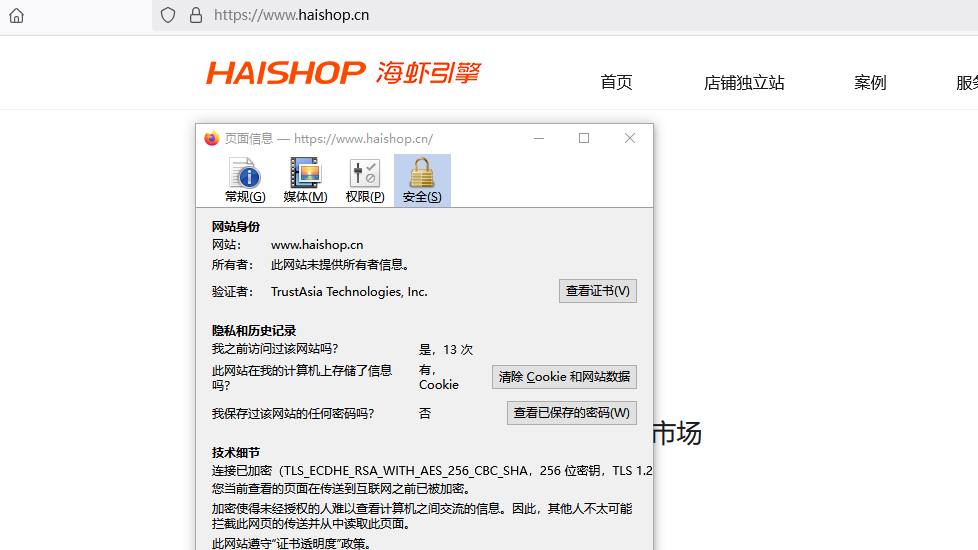
Task: Click the 技术细节 section heading
Action: pos(236,452)
